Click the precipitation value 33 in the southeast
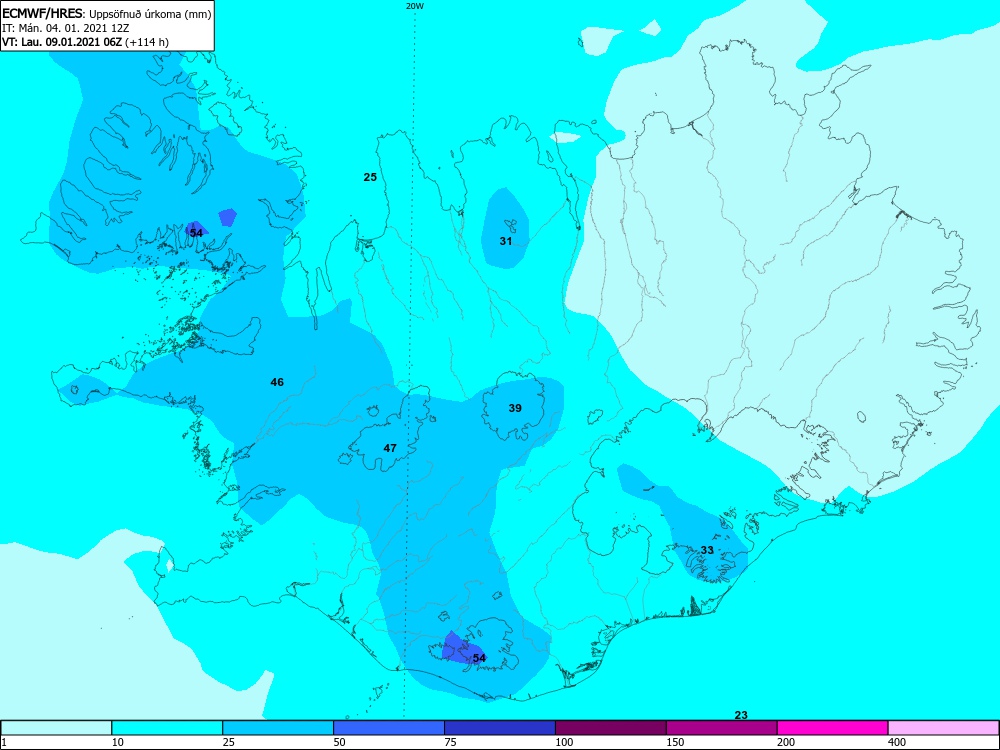 click(x=707, y=550)
